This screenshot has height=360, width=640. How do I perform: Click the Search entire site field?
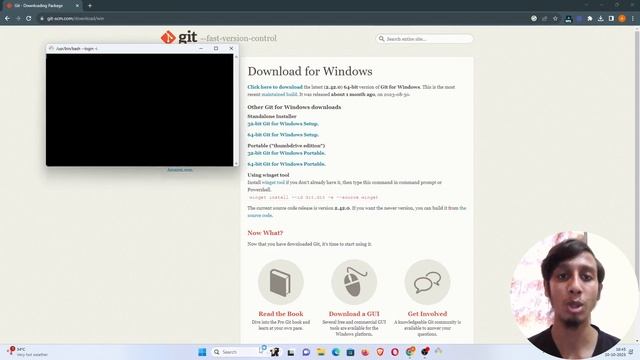(424, 39)
